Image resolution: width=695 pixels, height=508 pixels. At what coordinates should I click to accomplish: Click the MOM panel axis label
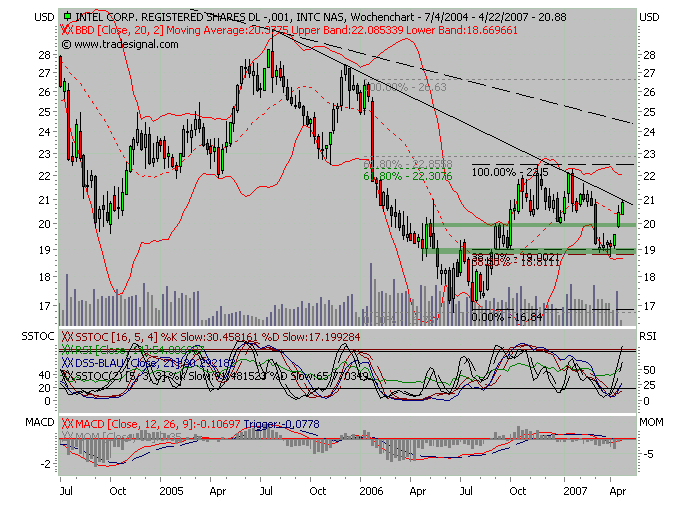click(651, 422)
